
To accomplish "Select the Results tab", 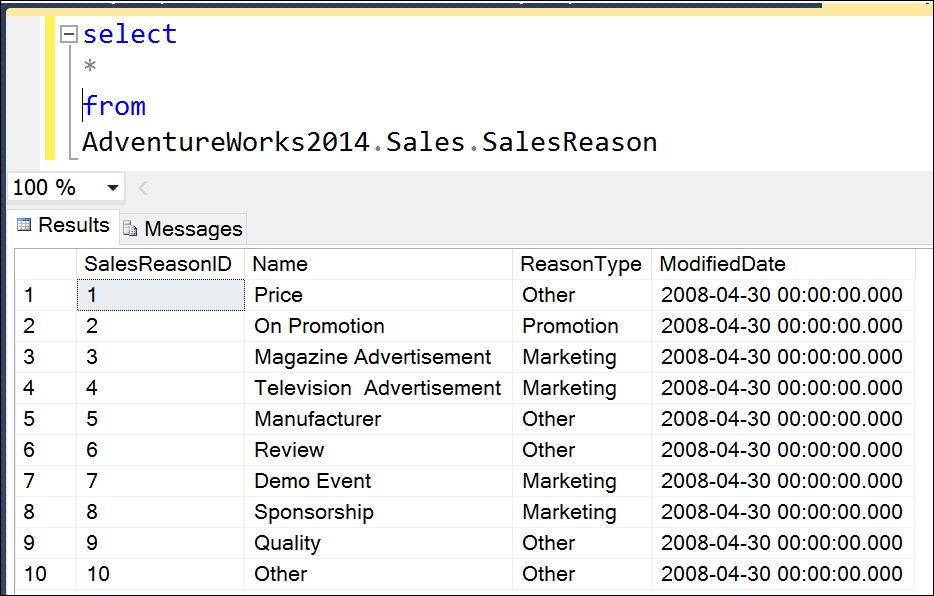I will tap(64, 225).
